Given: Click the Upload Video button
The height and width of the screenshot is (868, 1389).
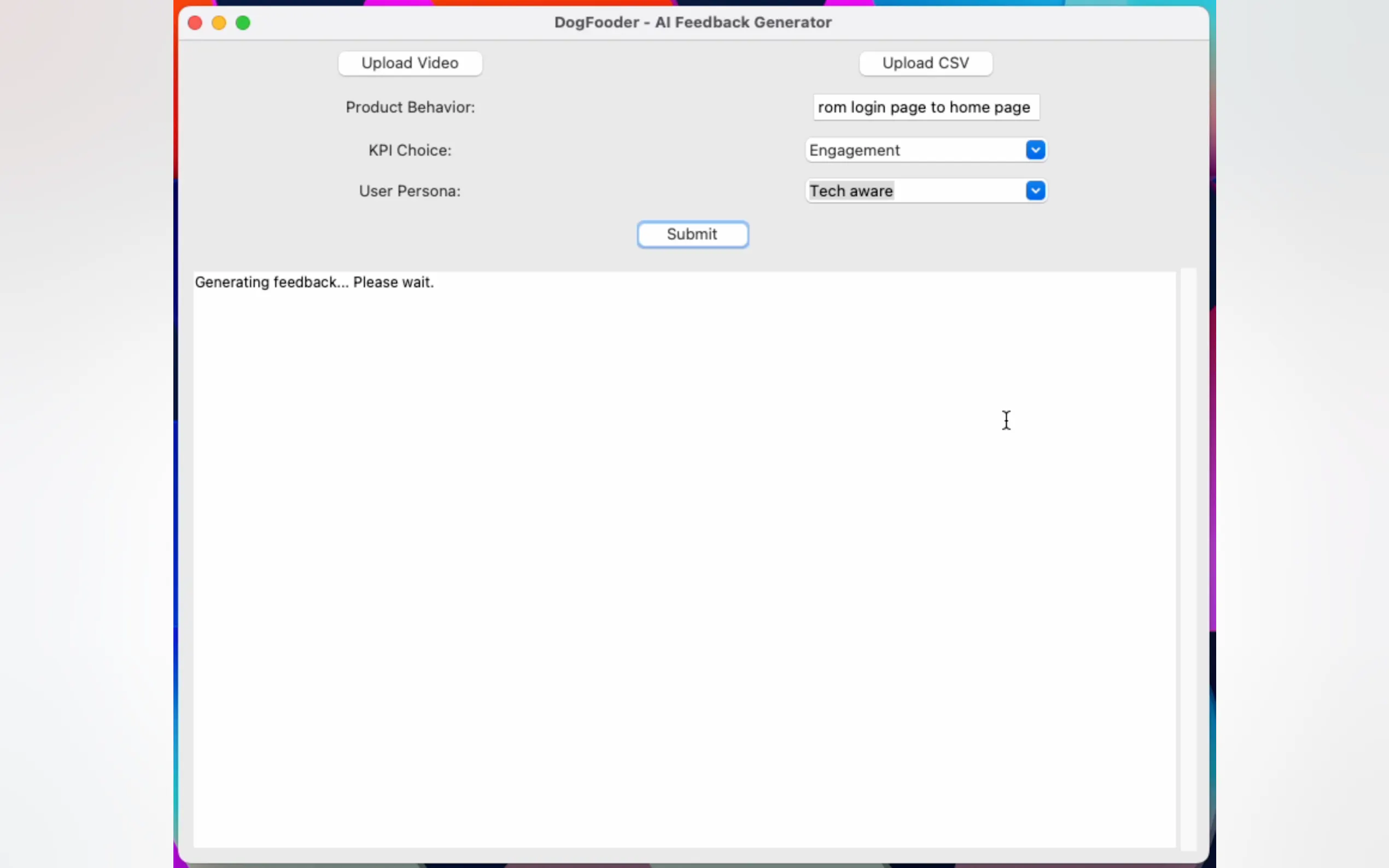Looking at the screenshot, I should pos(410,63).
